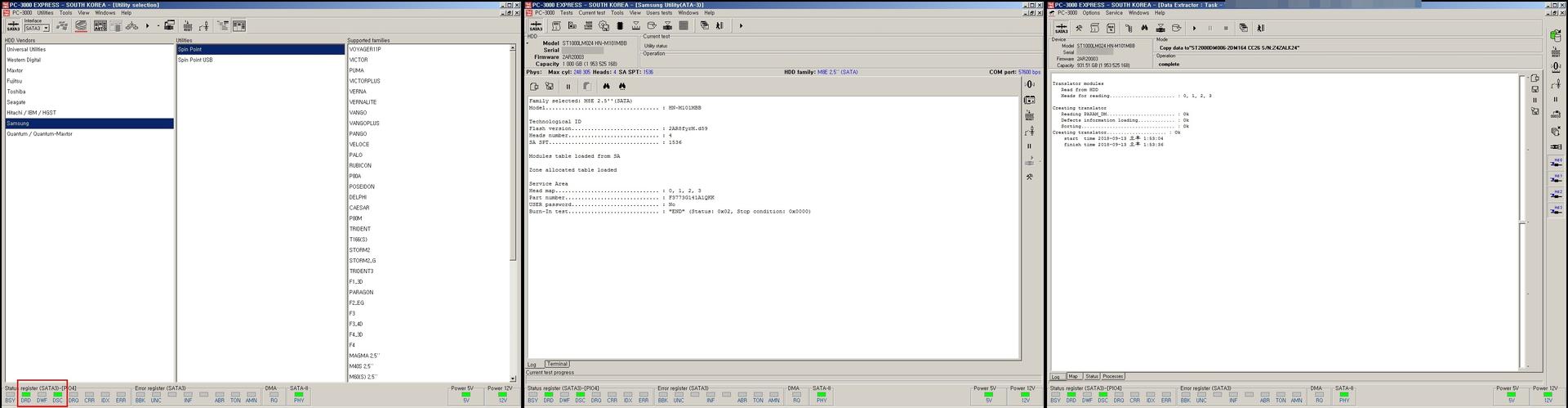
Task: Toggle pause beside Data Extractor log pane
Action: 1535,100
